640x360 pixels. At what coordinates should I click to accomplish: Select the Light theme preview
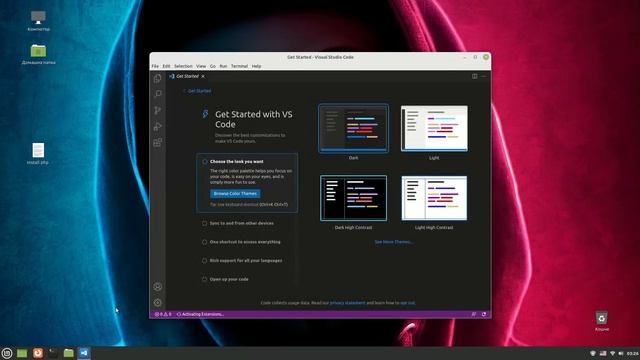[434, 128]
